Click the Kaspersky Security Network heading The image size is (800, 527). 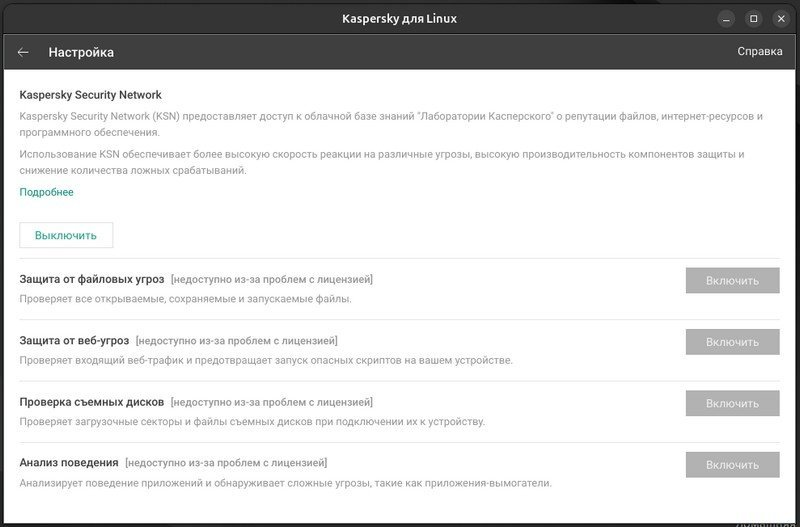90,95
